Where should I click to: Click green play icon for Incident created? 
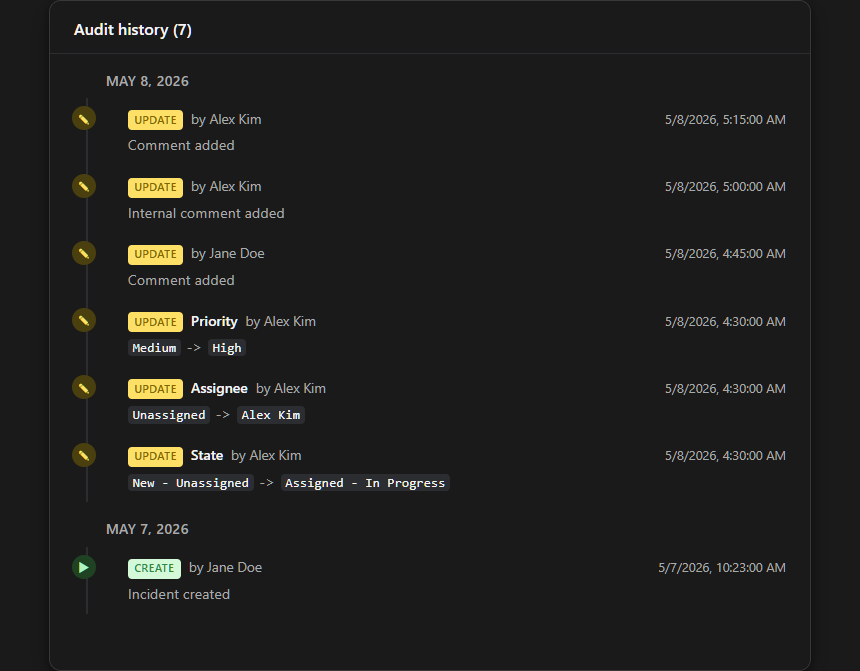tap(84, 567)
